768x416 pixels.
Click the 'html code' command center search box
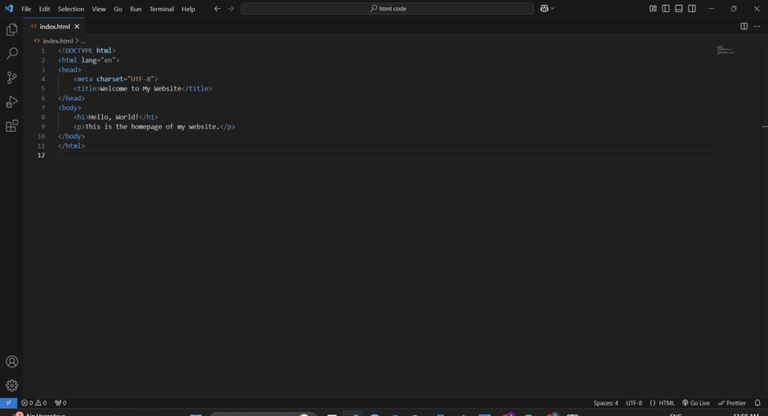tap(387, 9)
